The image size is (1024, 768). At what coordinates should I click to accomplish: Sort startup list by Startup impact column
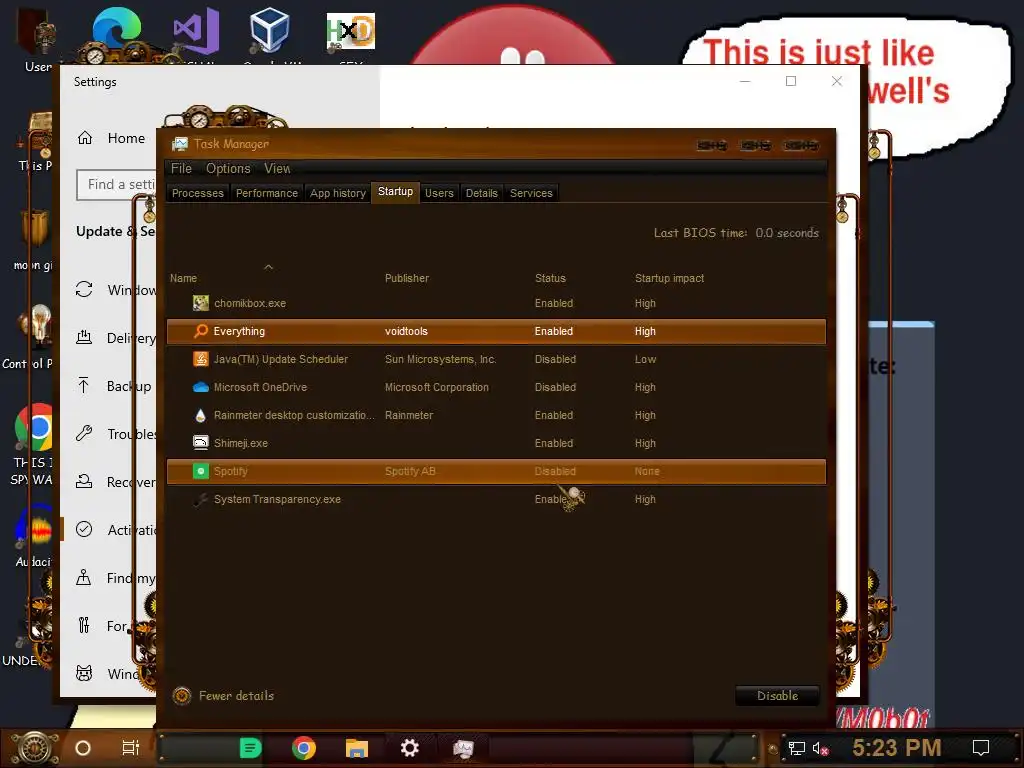click(669, 278)
